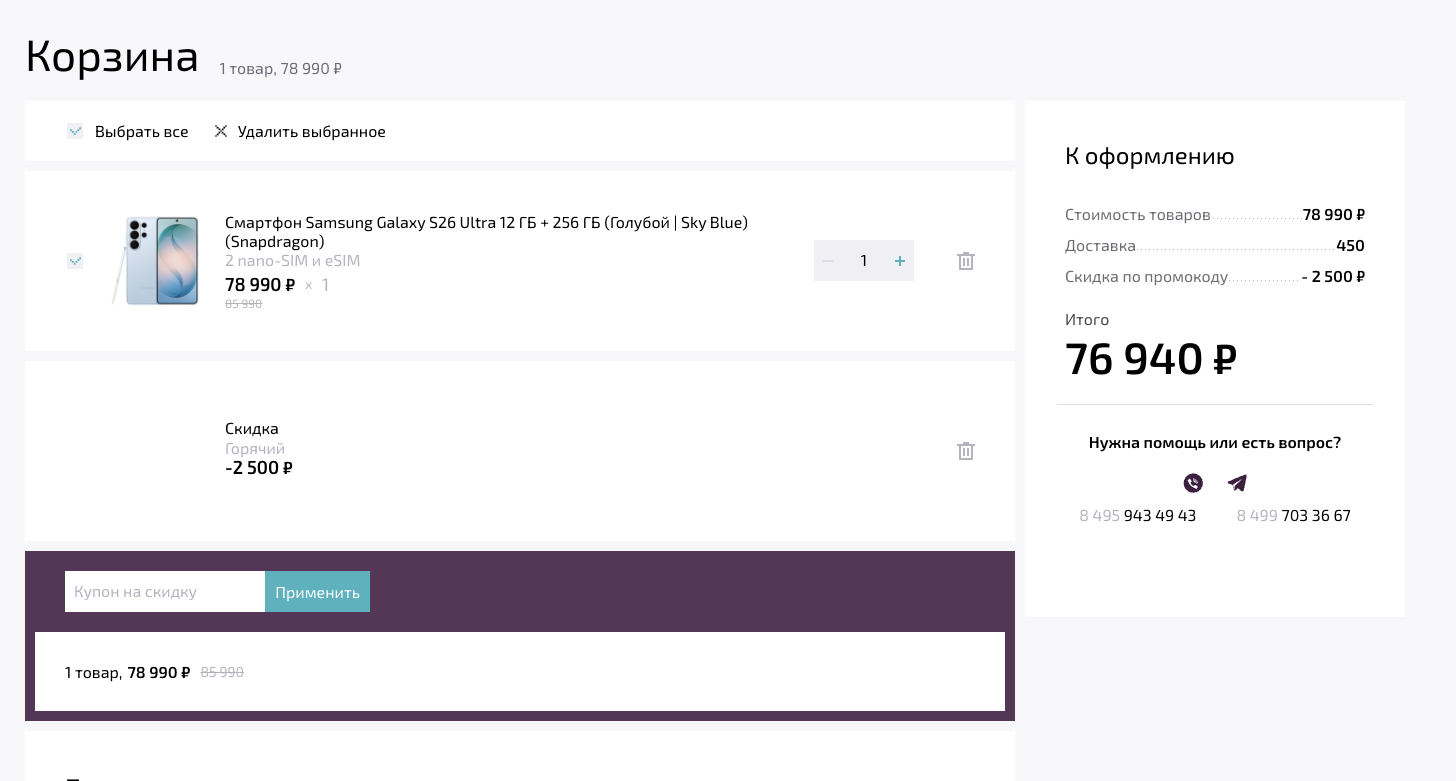Open the 'Смартфон Samsung Galaxy S26 Ultra' product link
This screenshot has width=1456, height=781.
(486, 232)
